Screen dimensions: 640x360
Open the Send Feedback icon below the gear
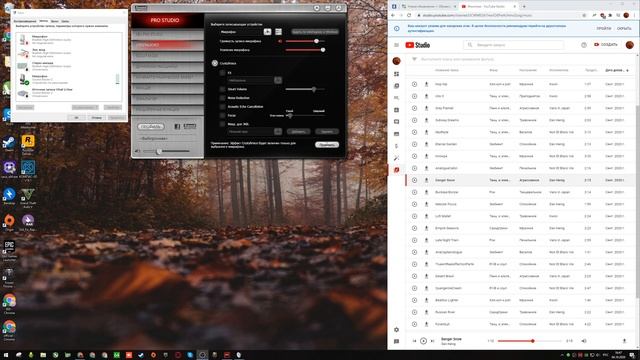pyautogui.click(x=396, y=341)
